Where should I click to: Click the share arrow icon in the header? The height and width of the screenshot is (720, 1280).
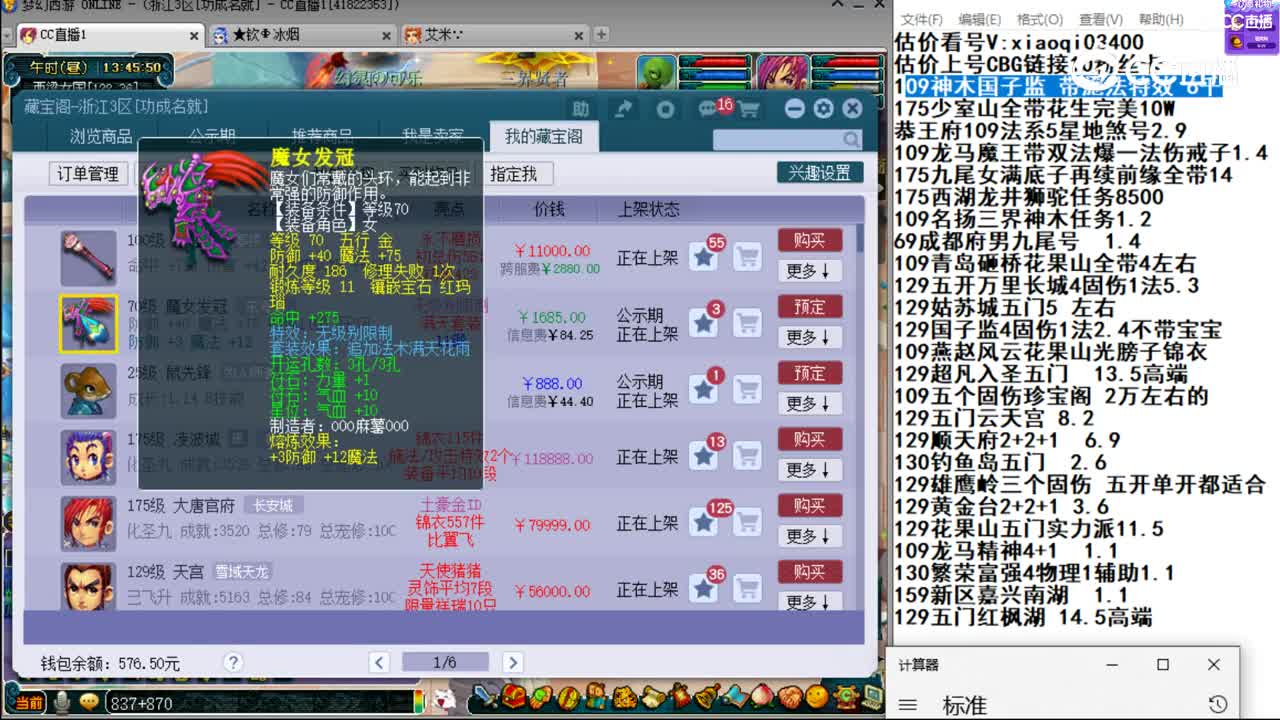pyautogui.click(x=623, y=108)
